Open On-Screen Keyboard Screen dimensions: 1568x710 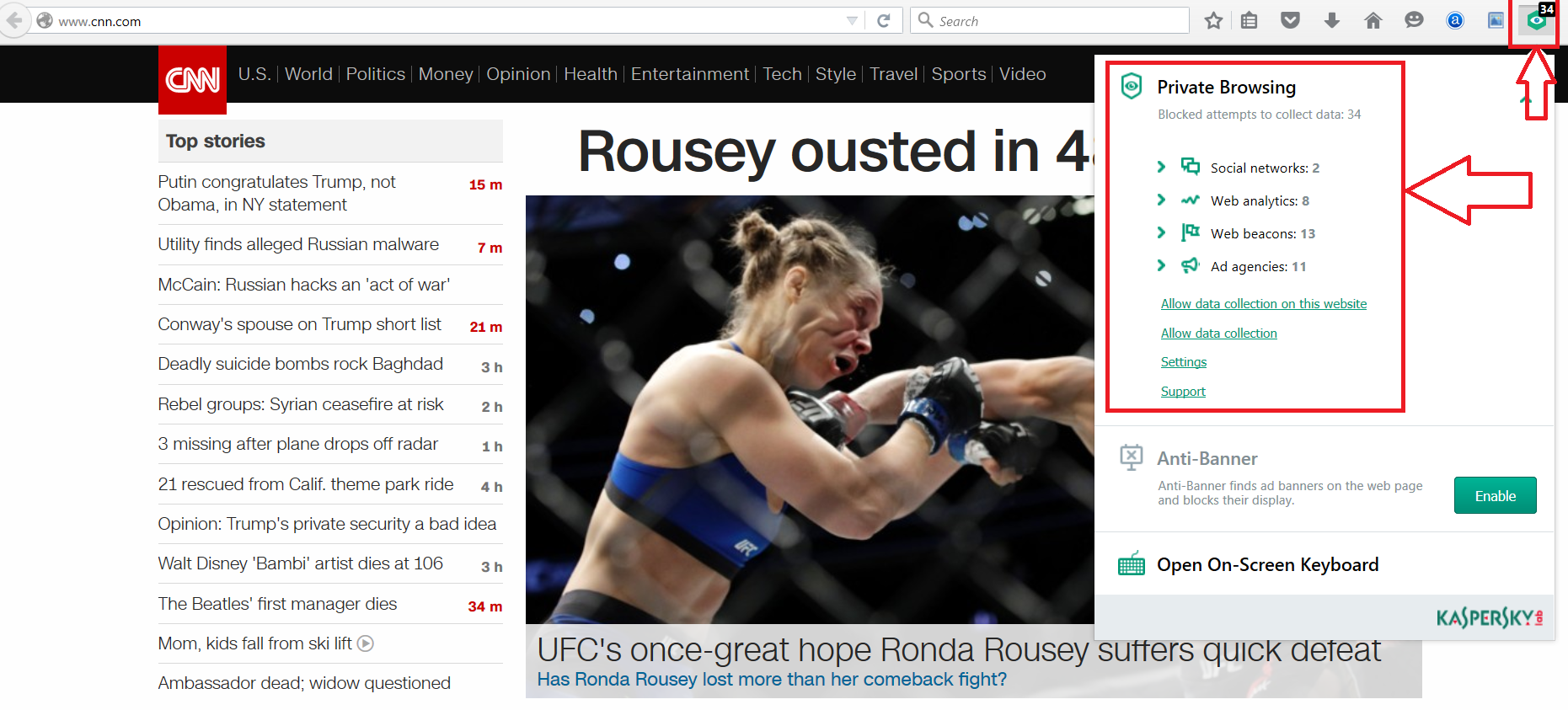pyautogui.click(x=1267, y=565)
